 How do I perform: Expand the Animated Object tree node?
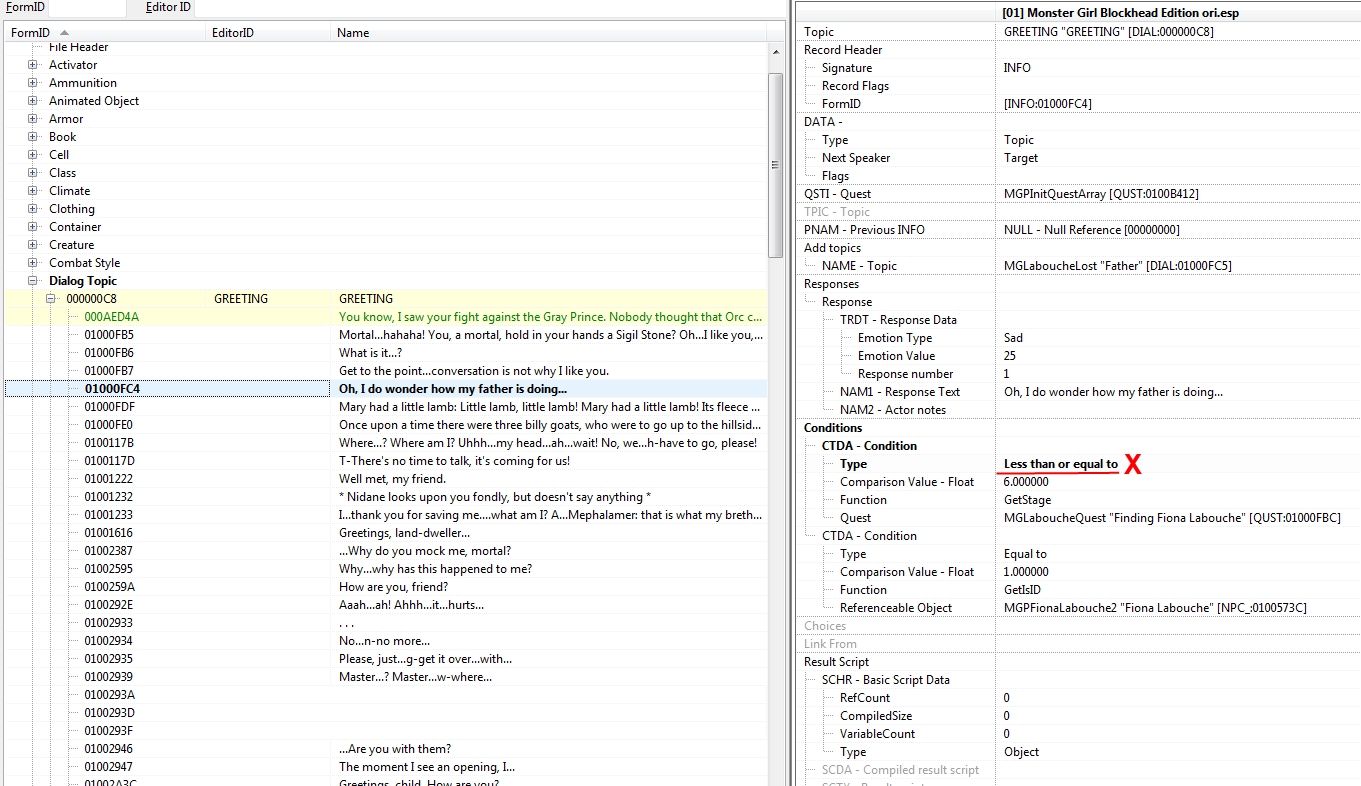pyautogui.click(x=33, y=101)
